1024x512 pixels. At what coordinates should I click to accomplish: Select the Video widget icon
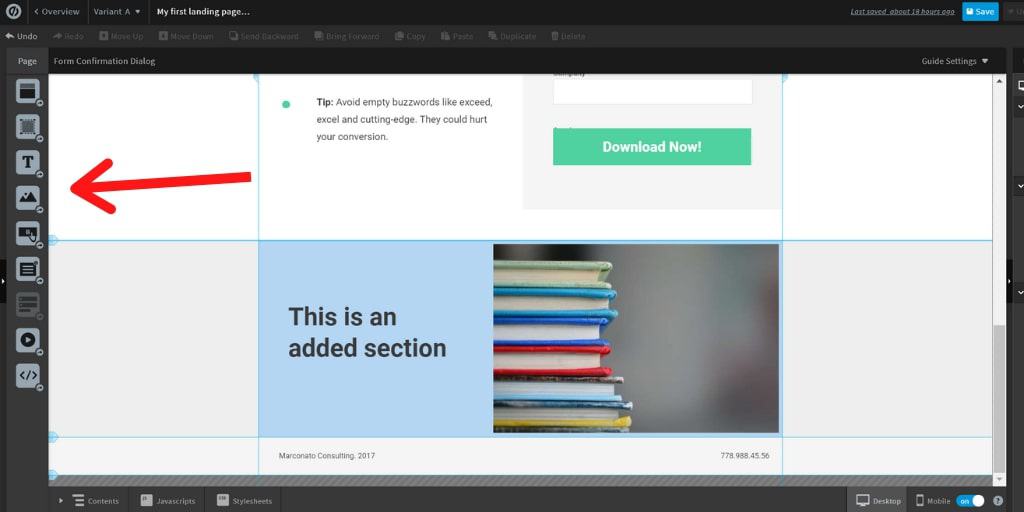point(27,340)
